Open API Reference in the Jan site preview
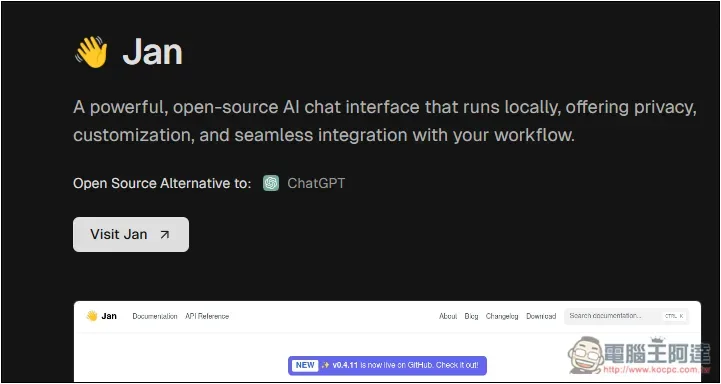 207,316
